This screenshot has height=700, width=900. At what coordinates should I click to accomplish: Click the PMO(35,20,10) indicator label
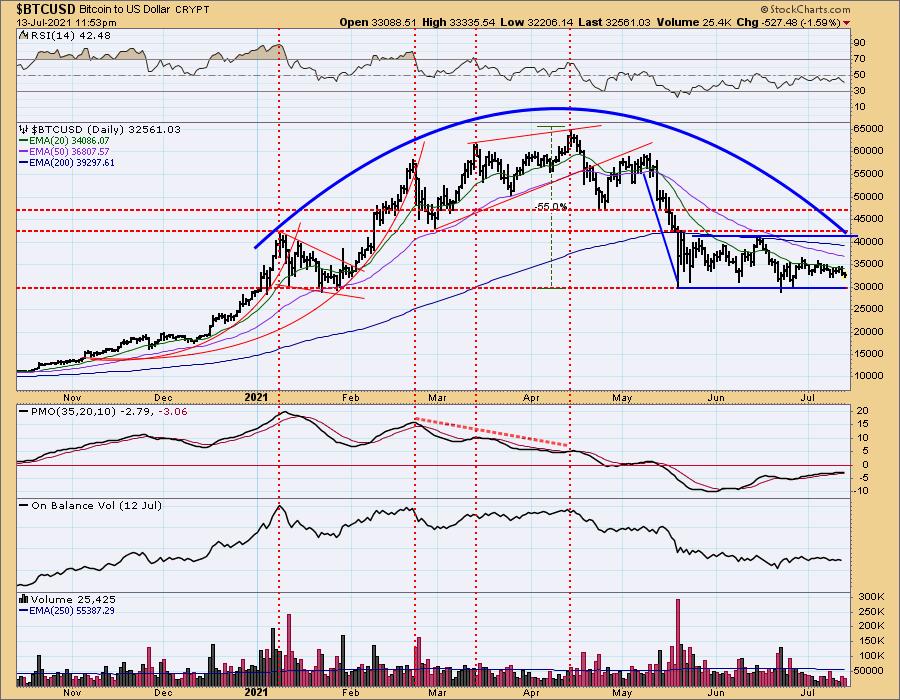tap(103, 411)
